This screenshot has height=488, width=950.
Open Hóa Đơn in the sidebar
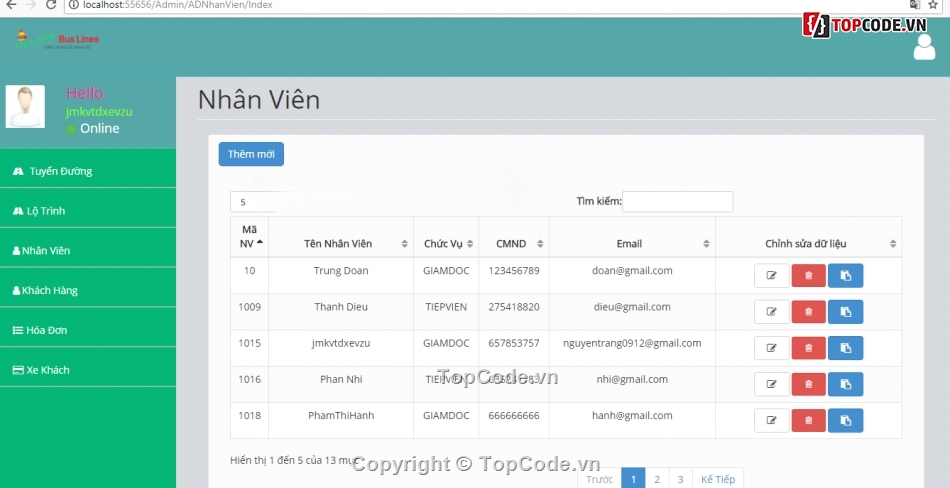[x=88, y=330]
